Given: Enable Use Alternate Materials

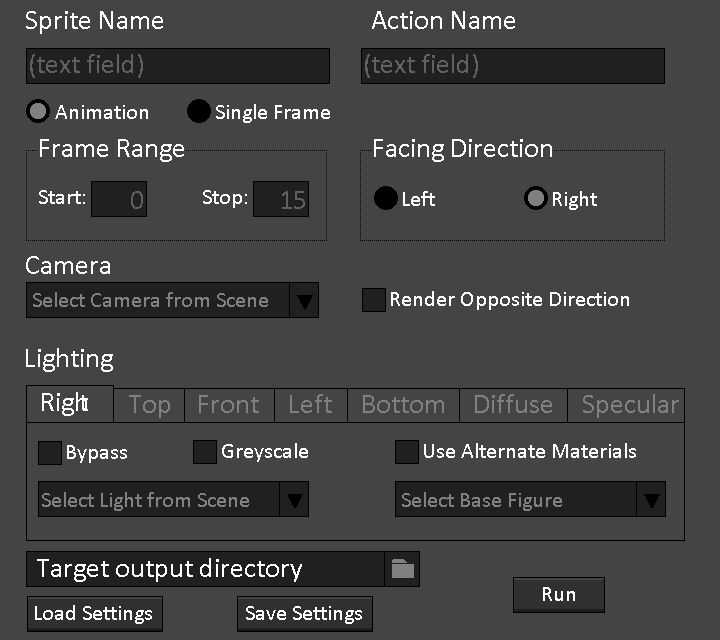Looking at the screenshot, I should 407,452.
